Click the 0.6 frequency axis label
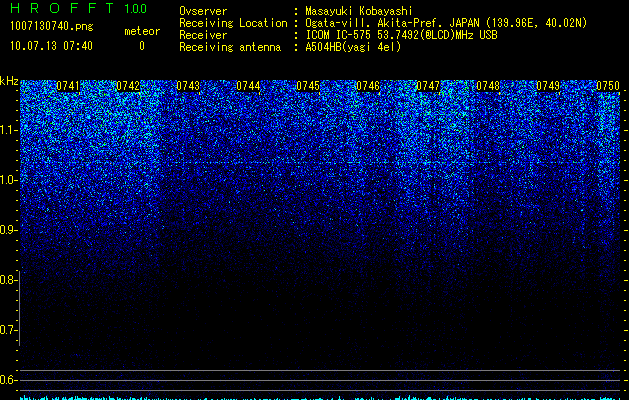The width and height of the screenshot is (629, 400). 8,380
